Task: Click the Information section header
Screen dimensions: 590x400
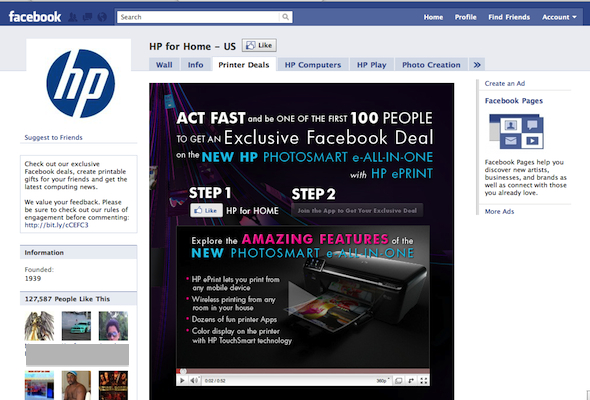Action: pos(79,252)
